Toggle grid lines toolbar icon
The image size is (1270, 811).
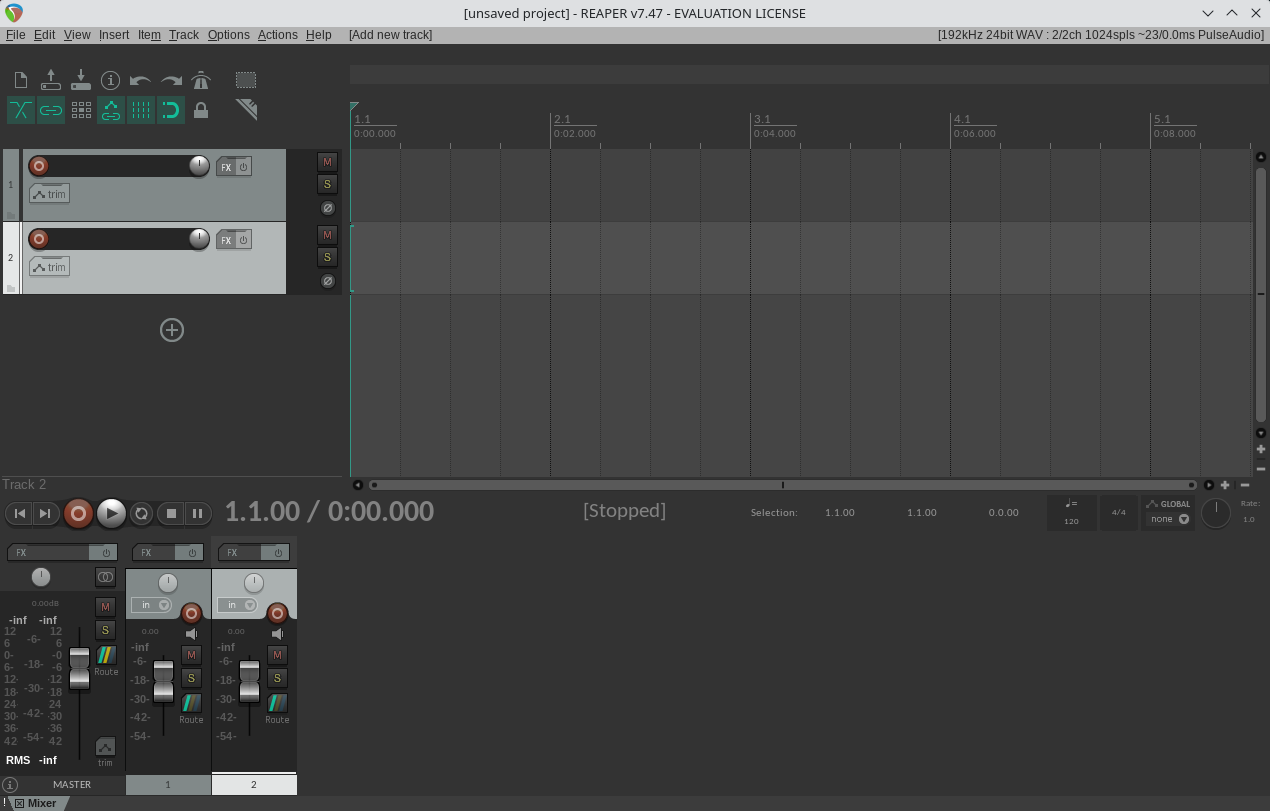pos(141,110)
